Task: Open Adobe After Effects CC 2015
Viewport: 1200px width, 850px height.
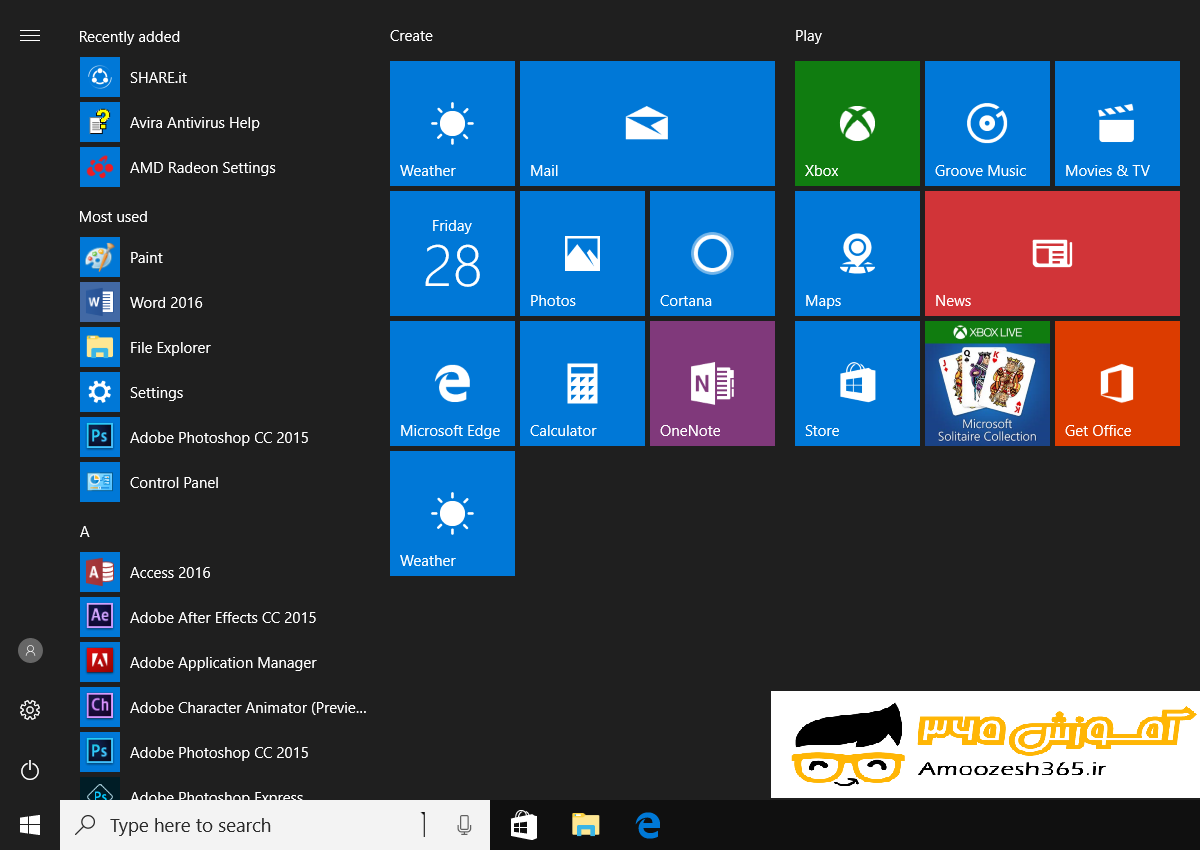Action: [x=225, y=617]
